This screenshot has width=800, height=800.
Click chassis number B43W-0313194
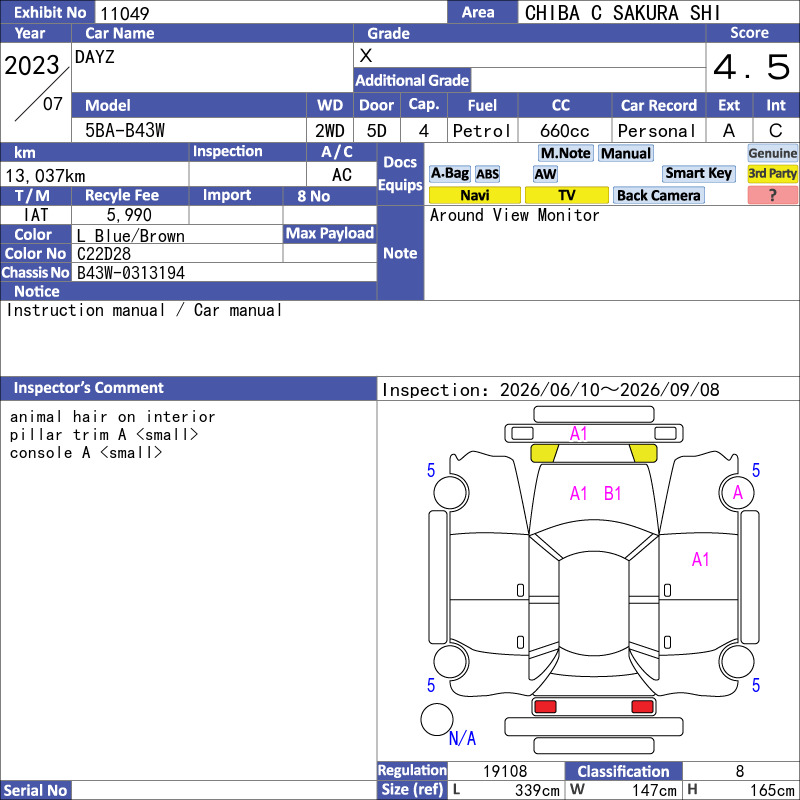coord(131,273)
